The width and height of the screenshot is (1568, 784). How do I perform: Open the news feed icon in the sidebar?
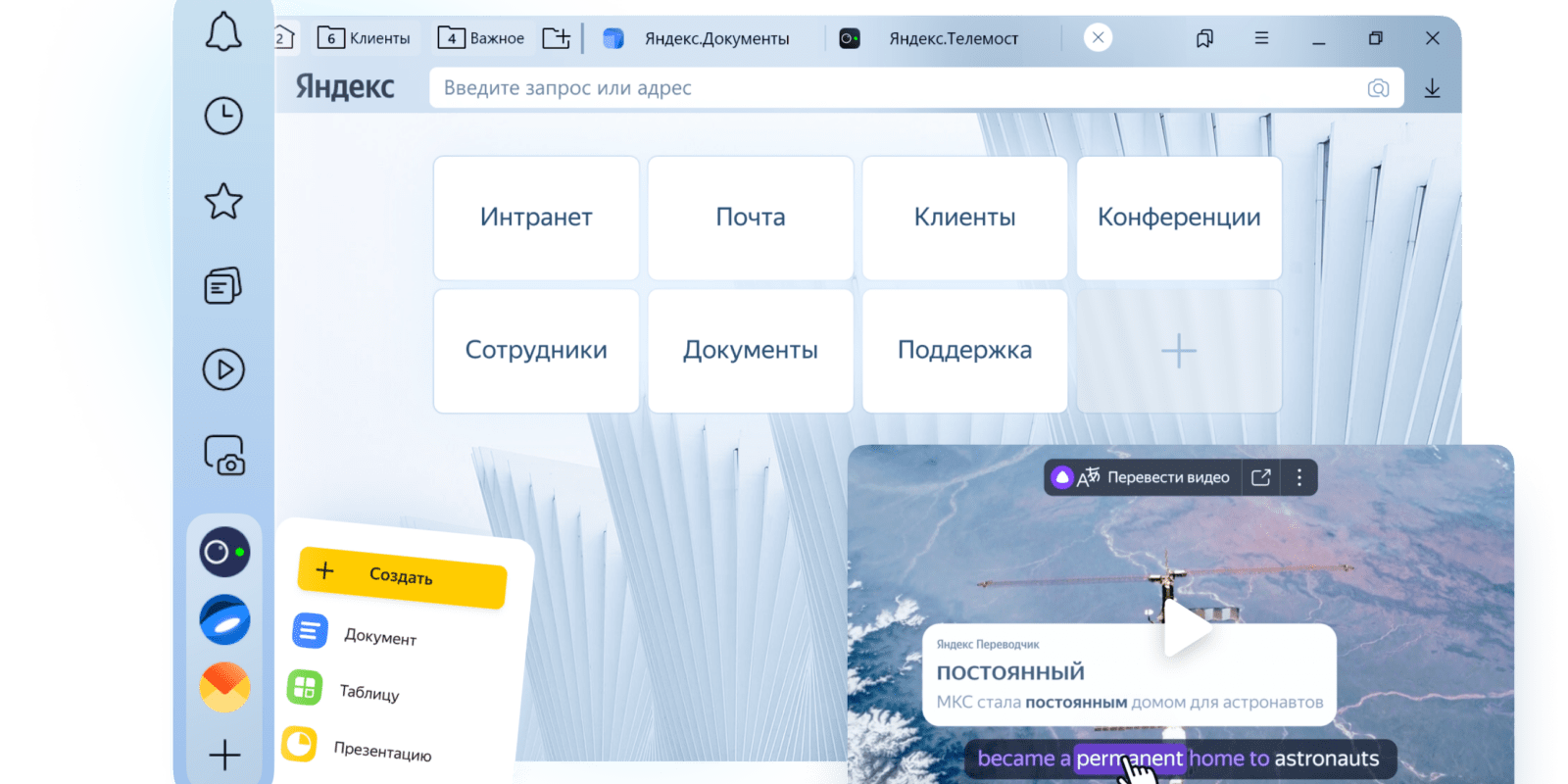[x=223, y=286]
